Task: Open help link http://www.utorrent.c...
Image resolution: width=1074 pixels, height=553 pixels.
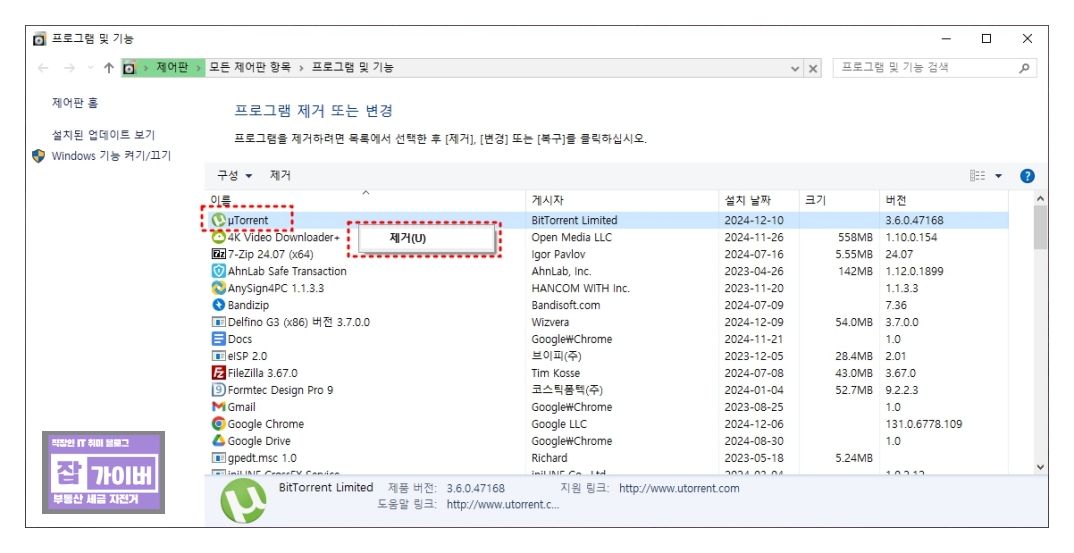Action: tap(503, 504)
